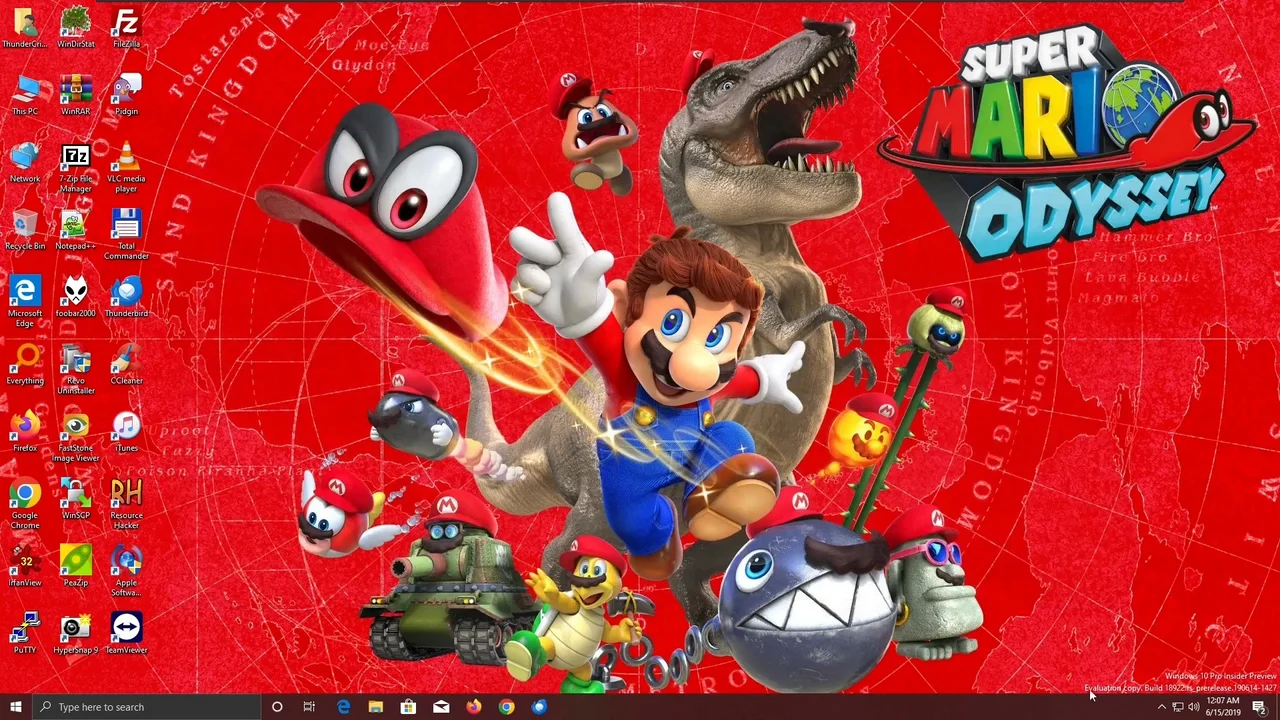
Task: Select the HyperSnap 9 desktop shortcut
Action: coord(76,633)
